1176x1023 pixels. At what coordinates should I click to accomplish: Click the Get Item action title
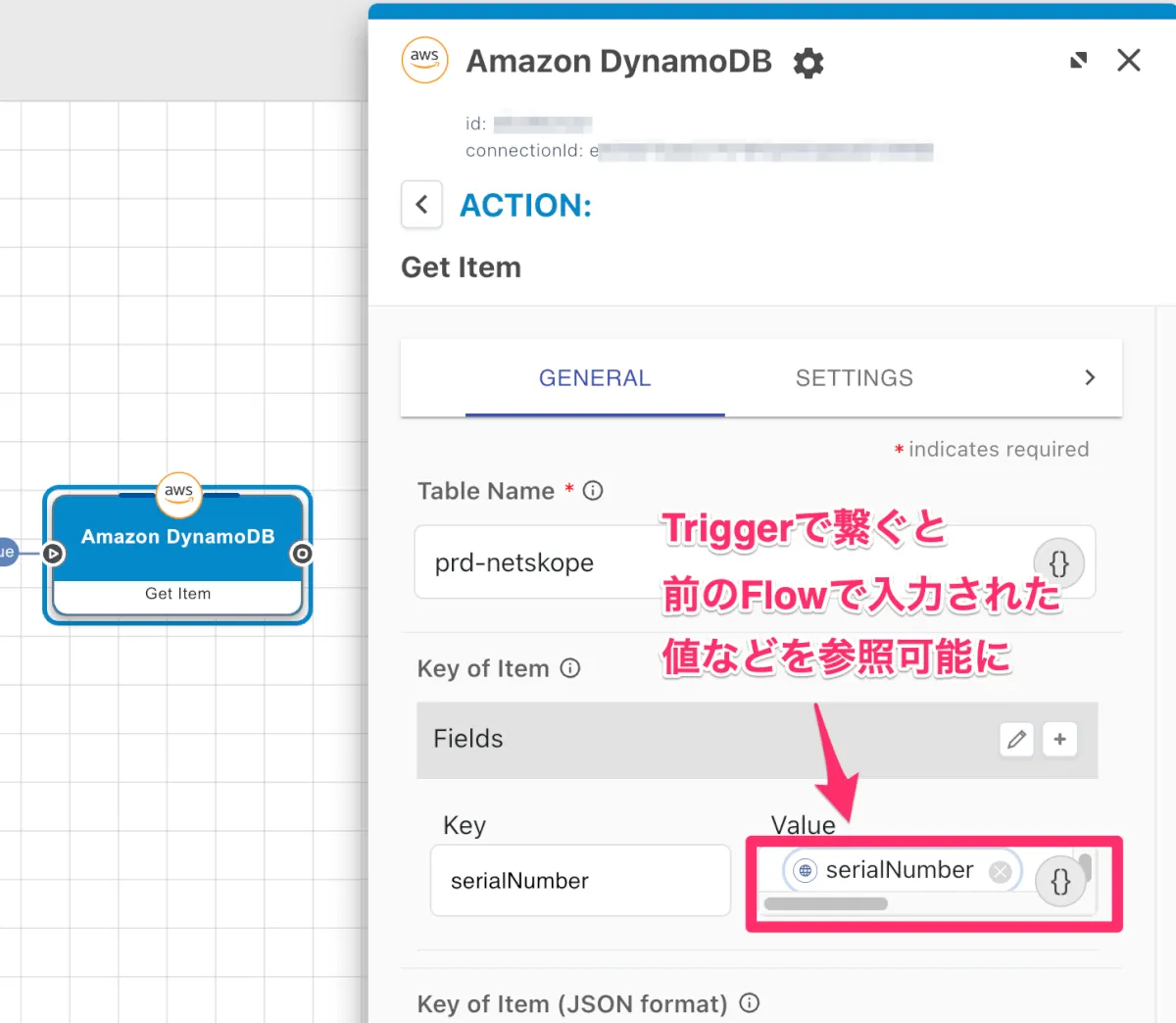[x=462, y=268]
